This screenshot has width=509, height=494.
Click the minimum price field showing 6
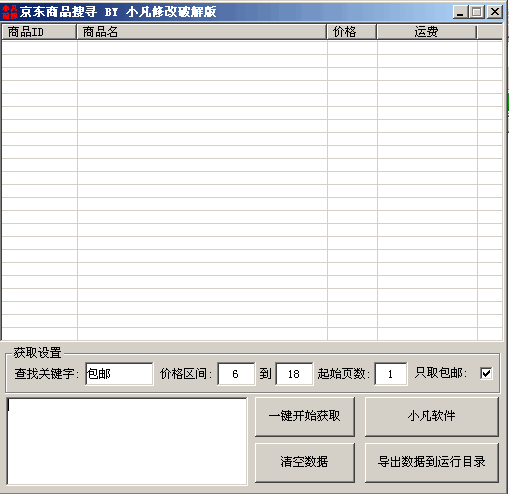coord(236,374)
